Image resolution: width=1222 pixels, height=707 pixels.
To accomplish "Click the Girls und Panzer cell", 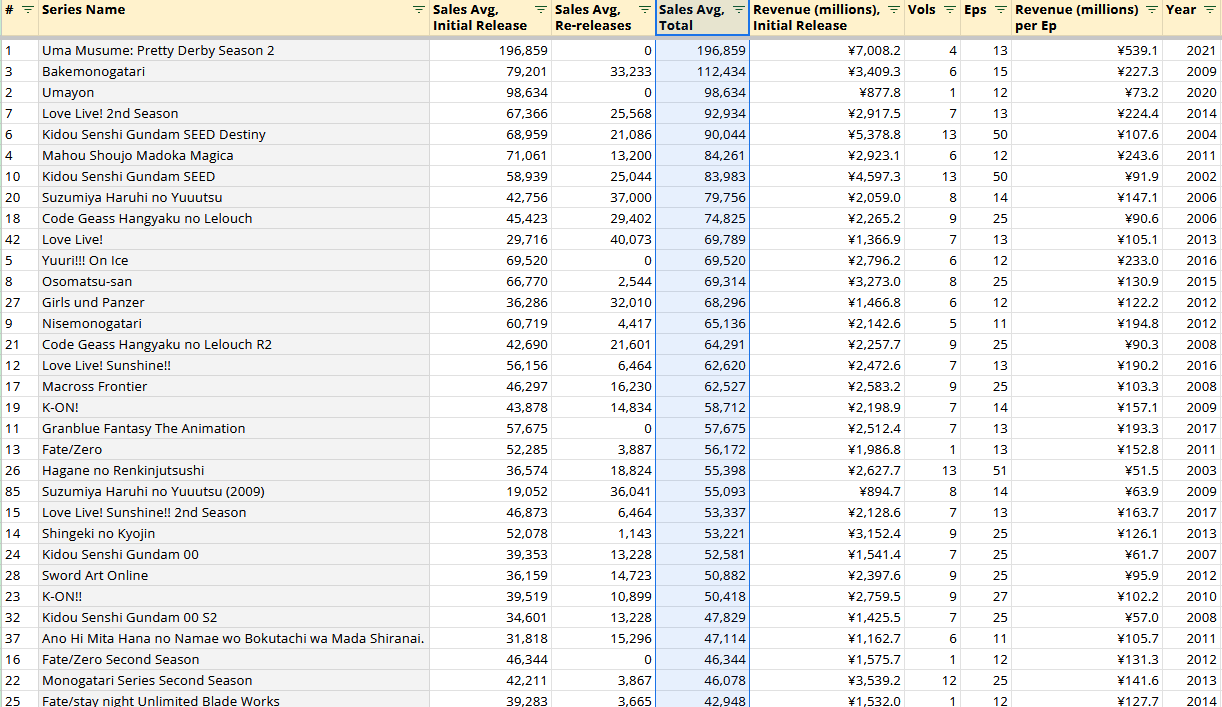I will coord(234,302).
